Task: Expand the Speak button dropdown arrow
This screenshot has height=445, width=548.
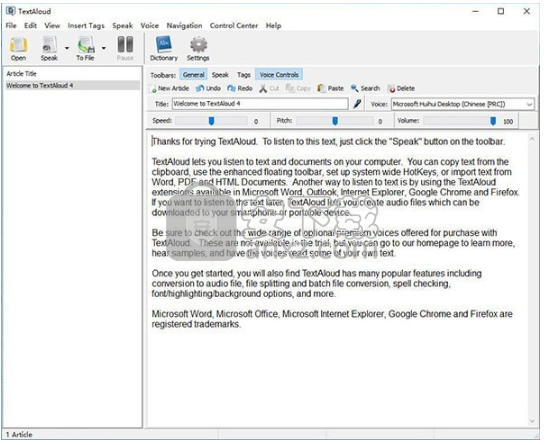Action: pyautogui.click(x=67, y=48)
